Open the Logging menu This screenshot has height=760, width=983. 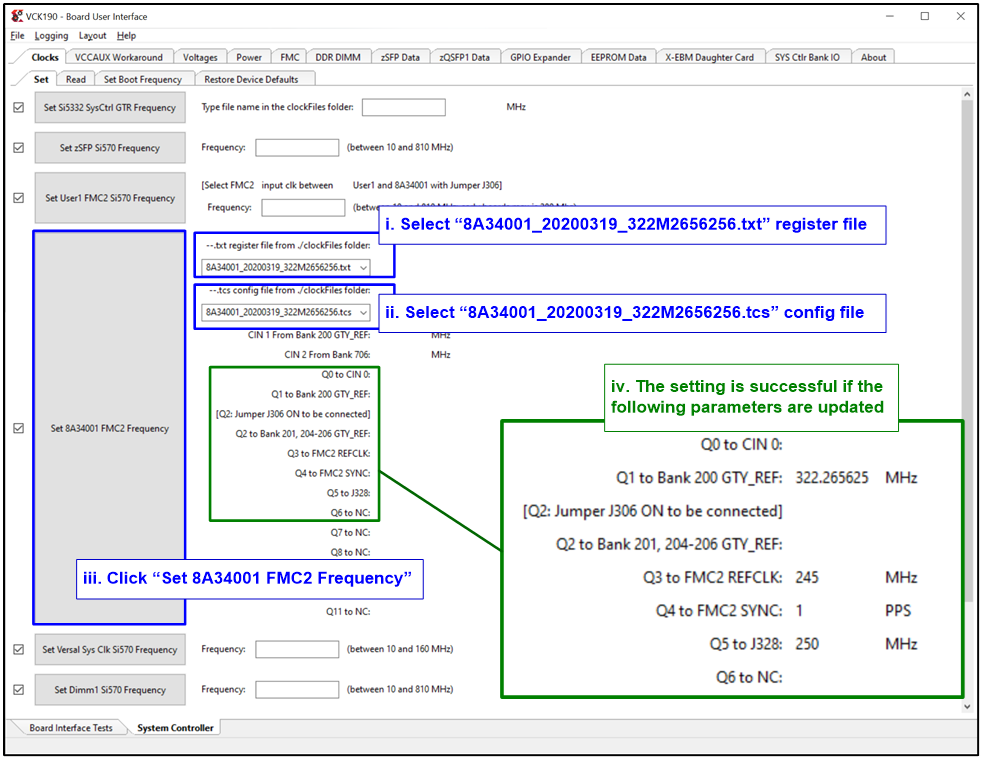51,36
